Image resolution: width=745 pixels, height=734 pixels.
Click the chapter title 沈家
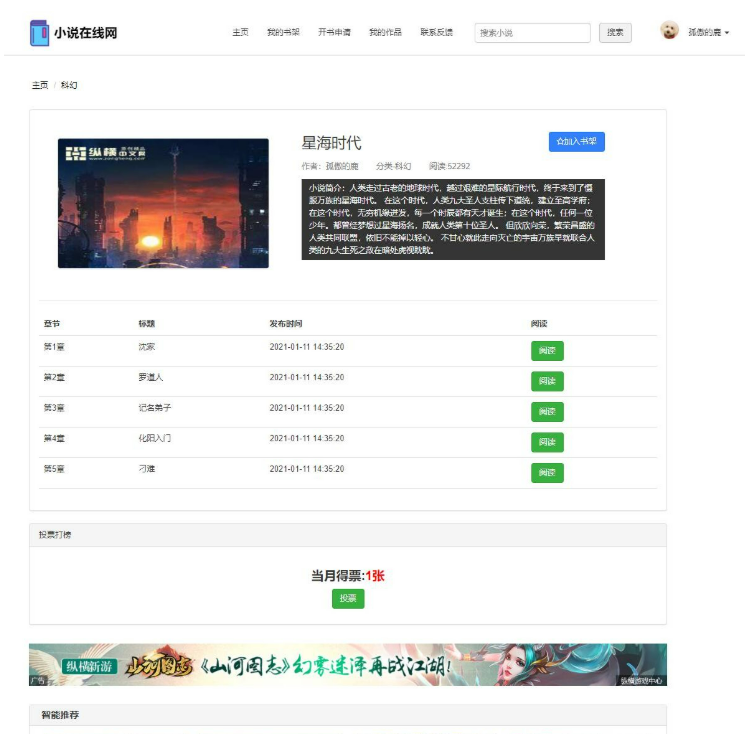[147, 347]
